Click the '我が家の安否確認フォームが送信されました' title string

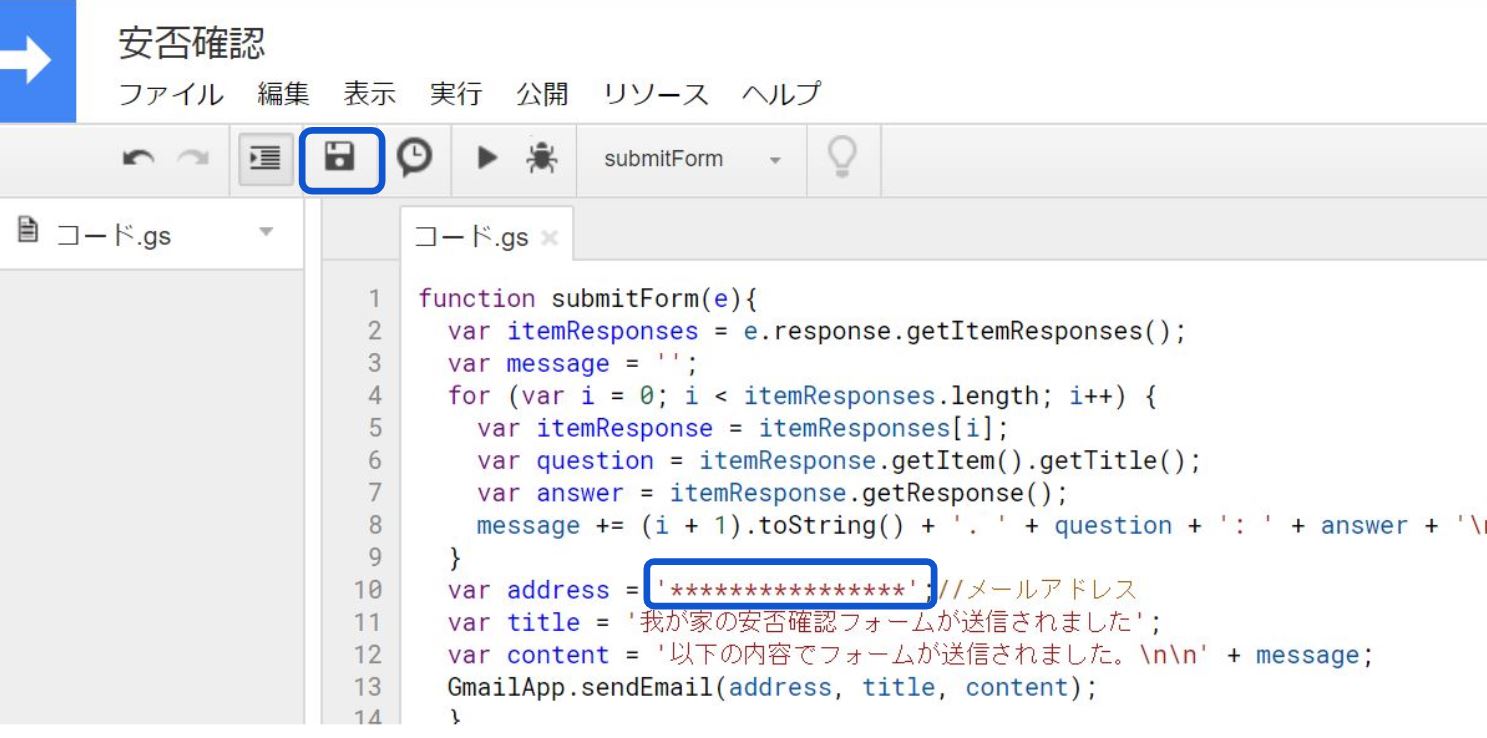(x=886, y=622)
